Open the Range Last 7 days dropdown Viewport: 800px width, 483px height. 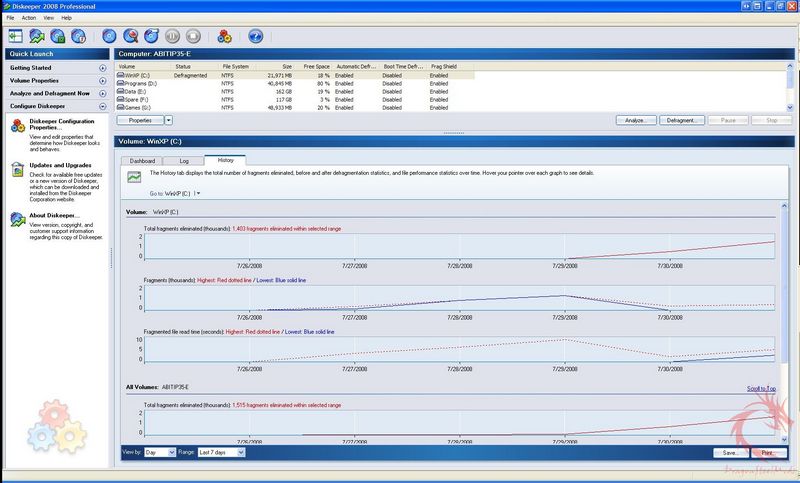pyautogui.click(x=220, y=452)
